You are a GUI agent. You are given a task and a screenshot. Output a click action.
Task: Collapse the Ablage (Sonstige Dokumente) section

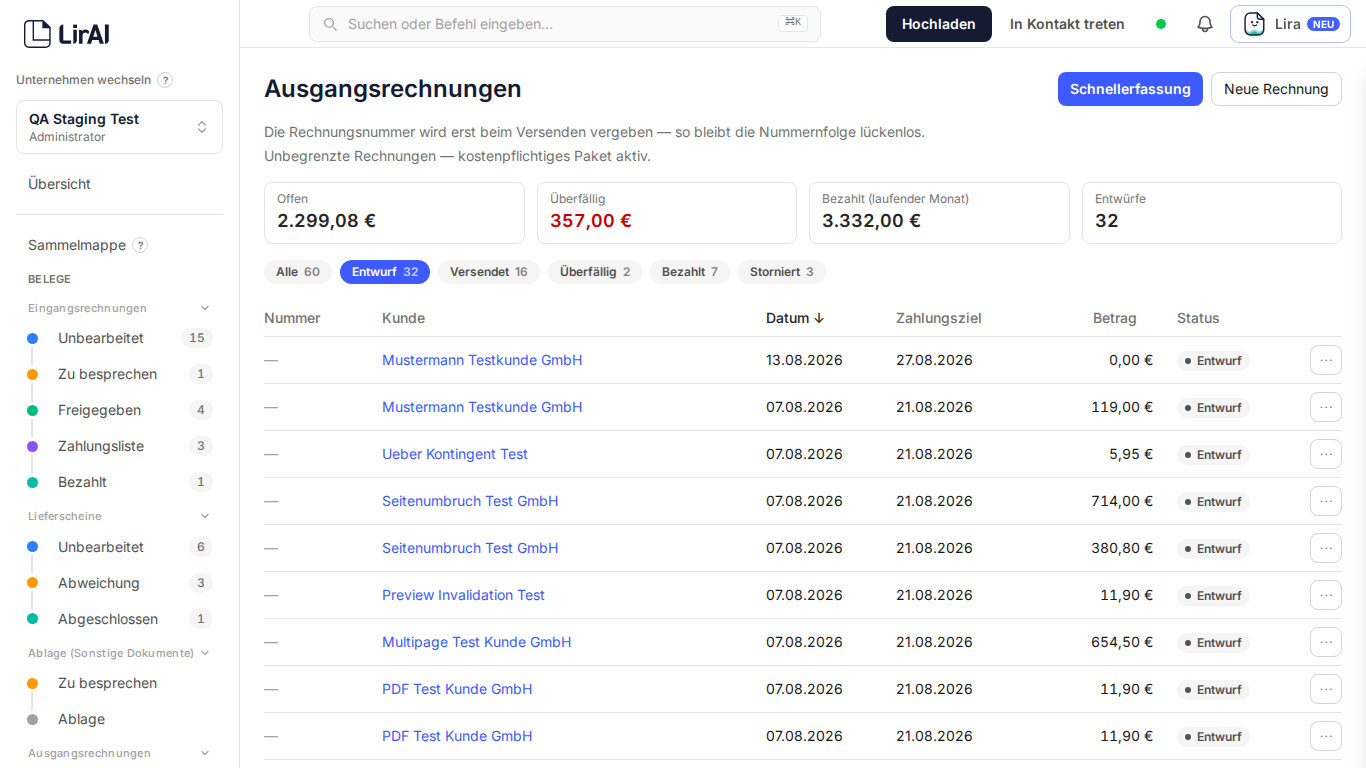coord(205,653)
